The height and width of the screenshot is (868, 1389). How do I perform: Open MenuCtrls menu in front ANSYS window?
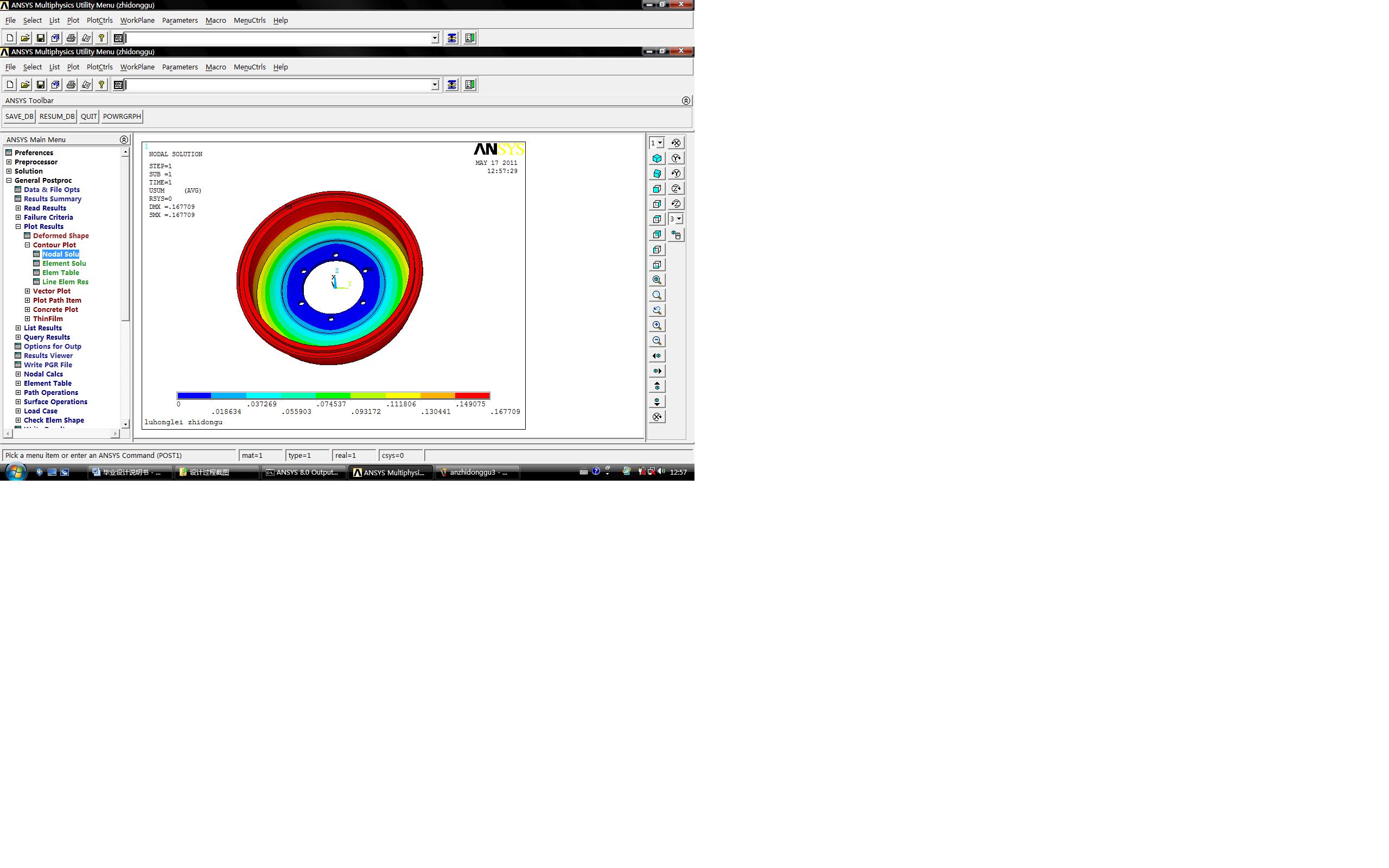(x=250, y=67)
